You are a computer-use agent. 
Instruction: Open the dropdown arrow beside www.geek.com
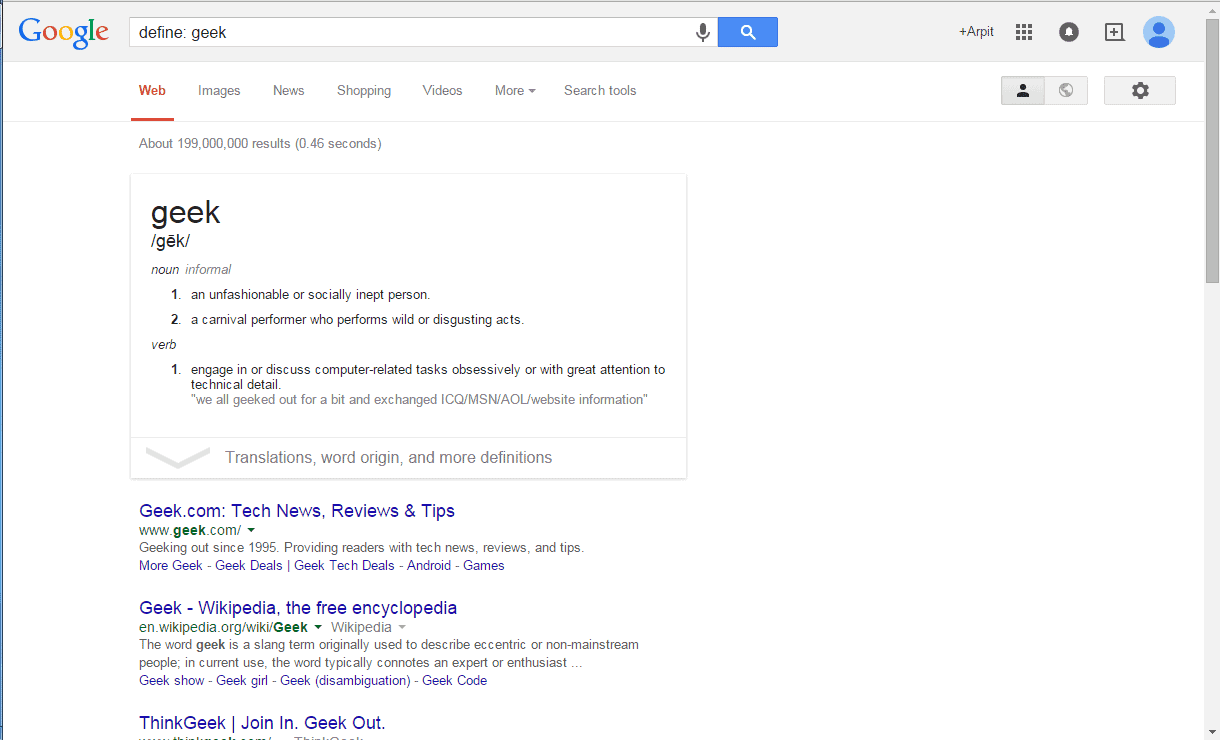[x=251, y=530]
